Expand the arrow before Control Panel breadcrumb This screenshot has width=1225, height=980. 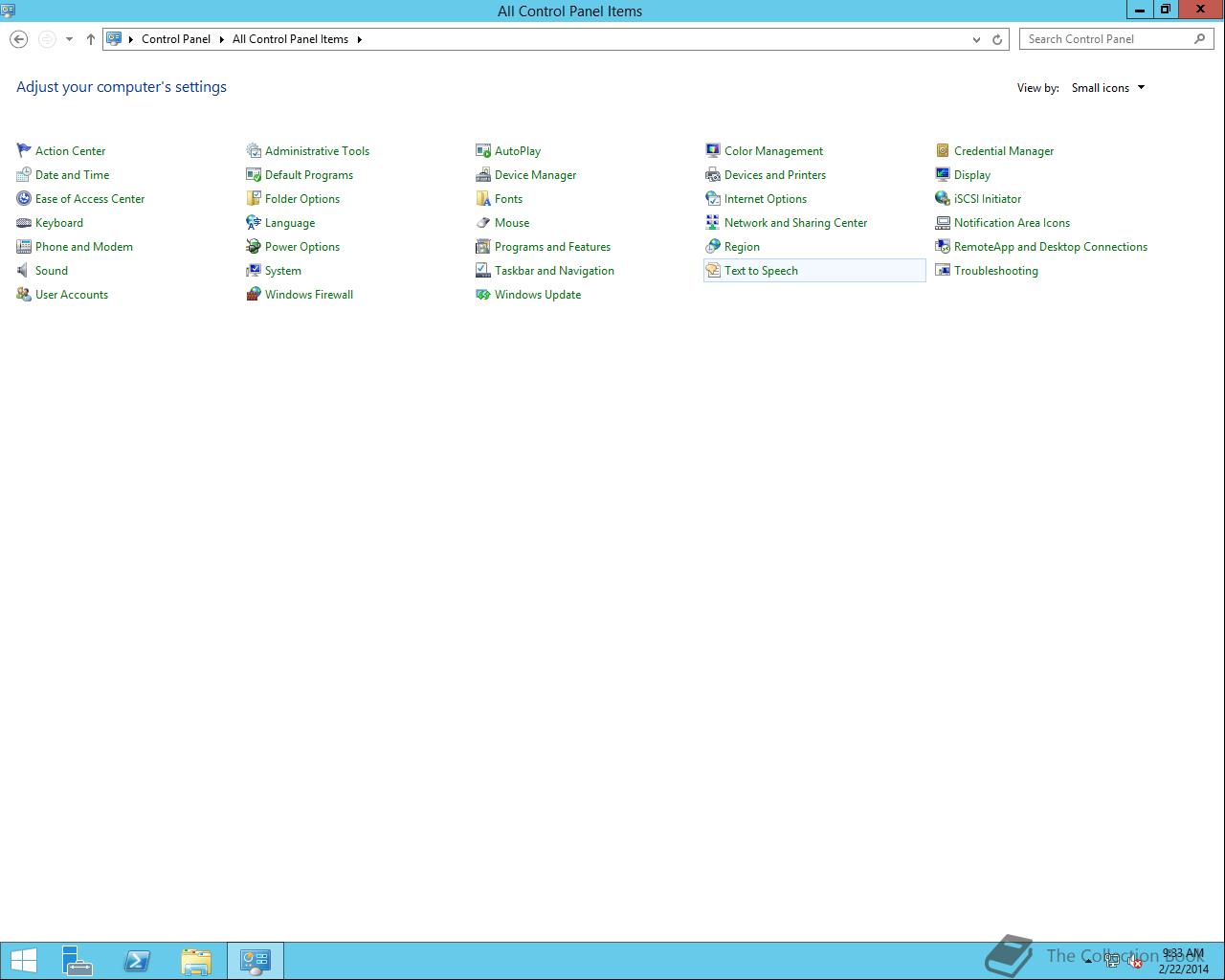131,39
